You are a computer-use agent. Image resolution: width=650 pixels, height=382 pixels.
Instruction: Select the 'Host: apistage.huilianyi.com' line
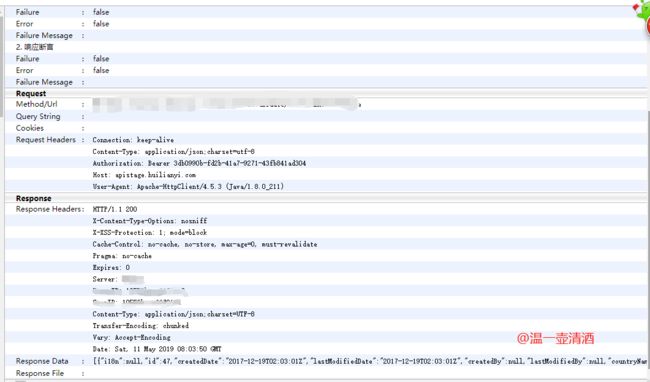click(144, 175)
